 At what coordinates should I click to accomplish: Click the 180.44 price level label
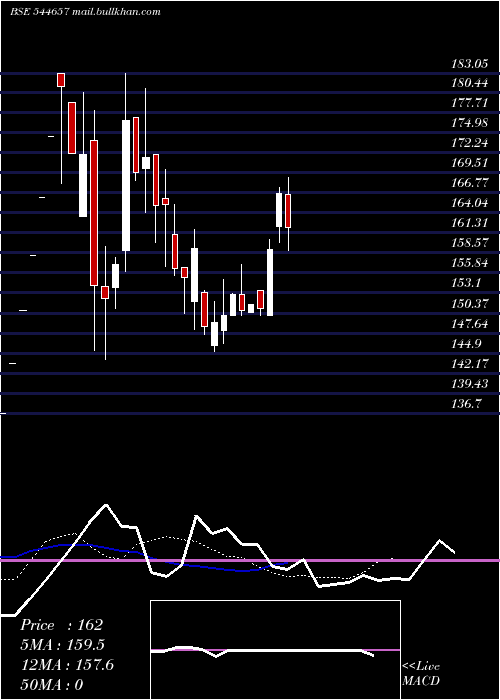point(470,83)
